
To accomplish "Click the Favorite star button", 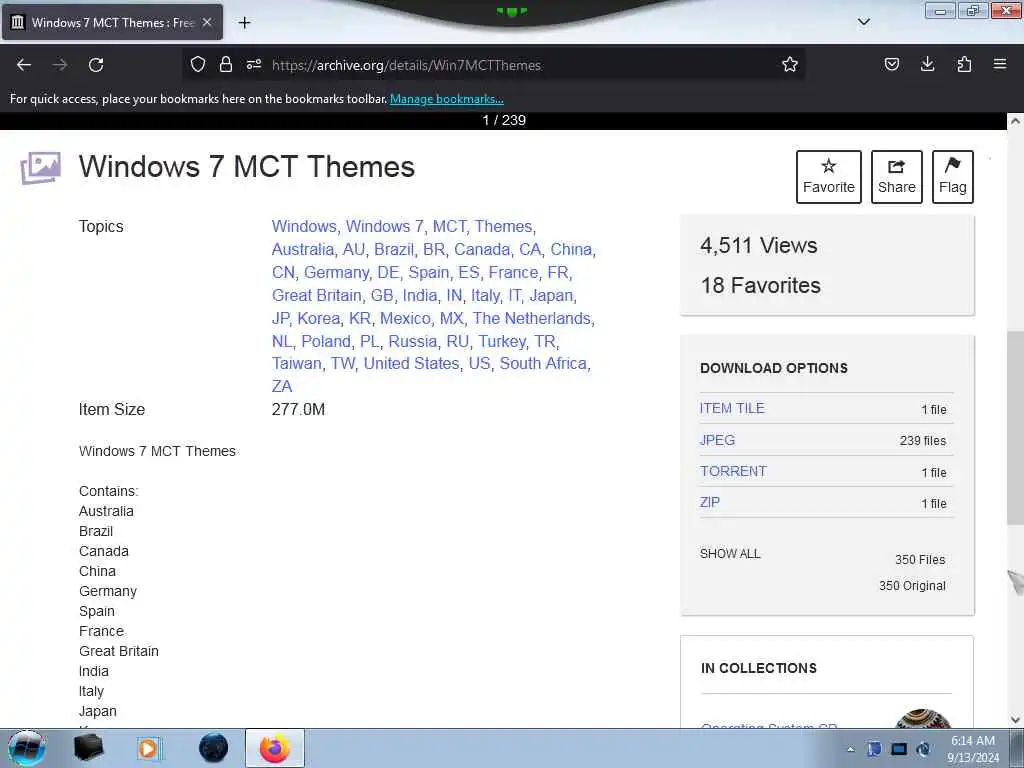I will click(829, 177).
